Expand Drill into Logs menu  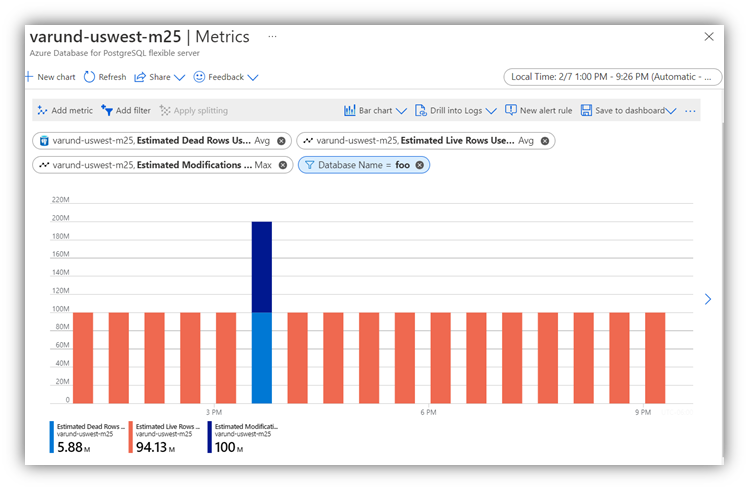[456, 110]
